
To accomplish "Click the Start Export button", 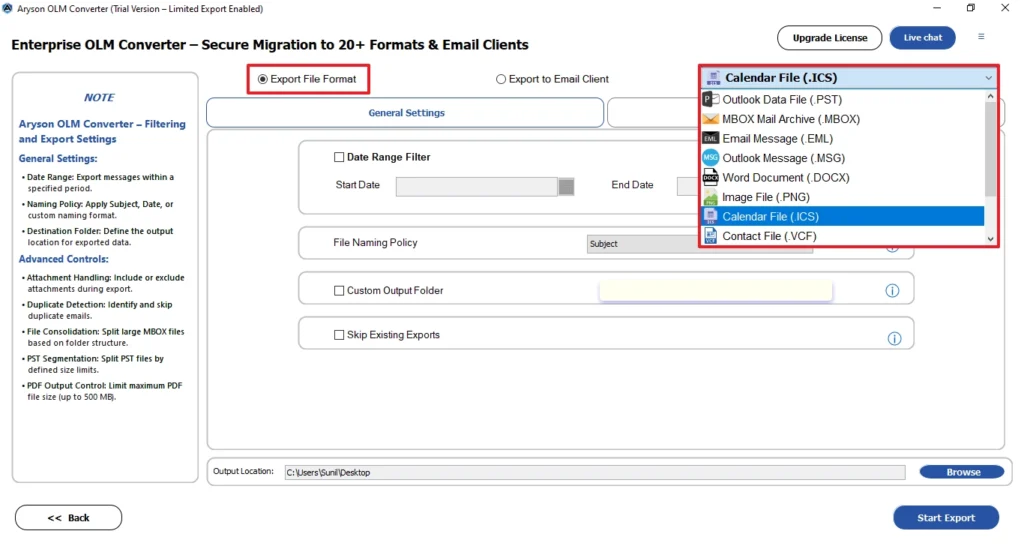I will click(x=946, y=518).
